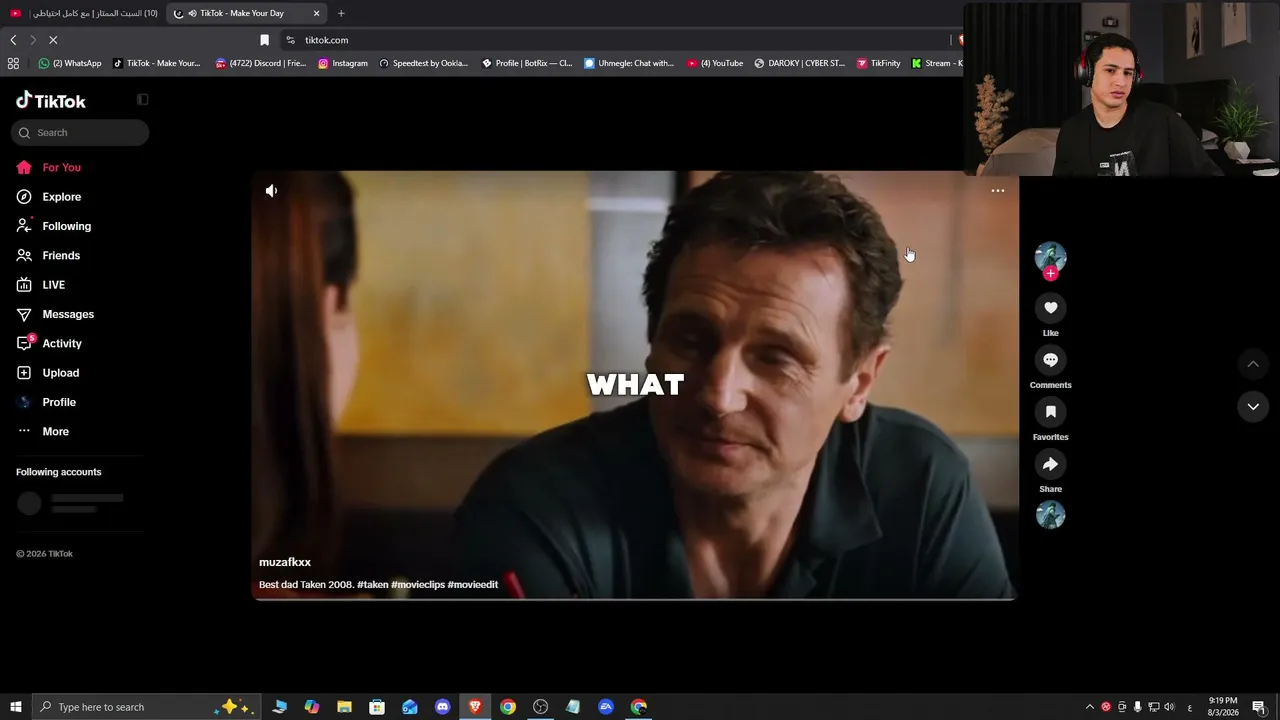
Task: View the Activity notifications
Action: point(62,343)
